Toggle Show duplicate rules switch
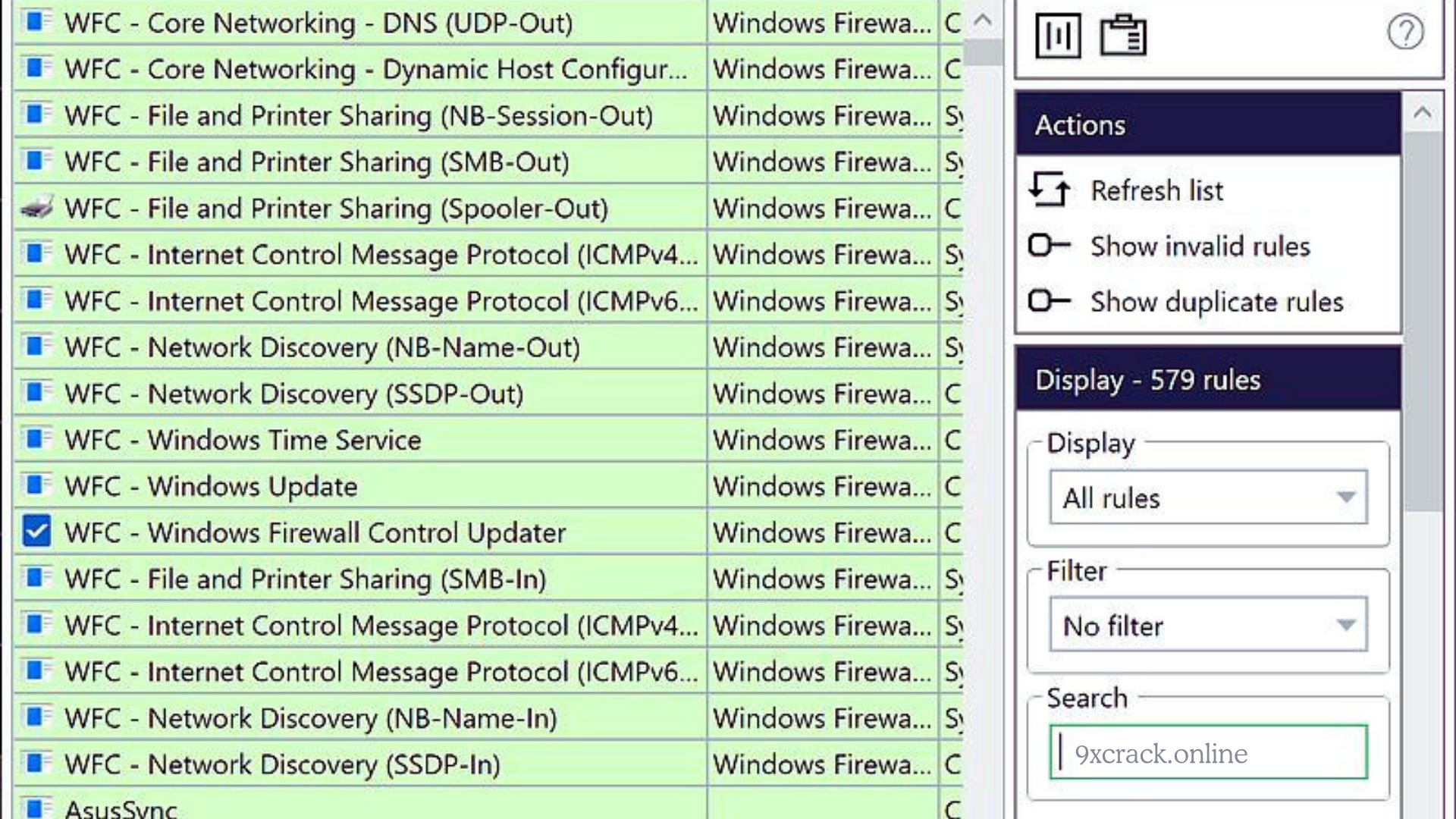Image resolution: width=1456 pixels, height=819 pixels. pyautogui.click(x=1050, y=301)
